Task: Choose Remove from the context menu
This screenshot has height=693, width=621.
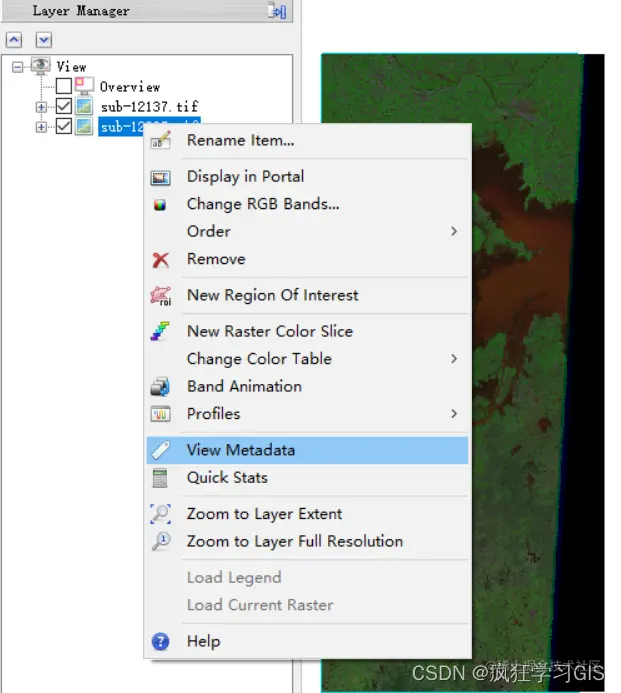Action: [307, 259]
